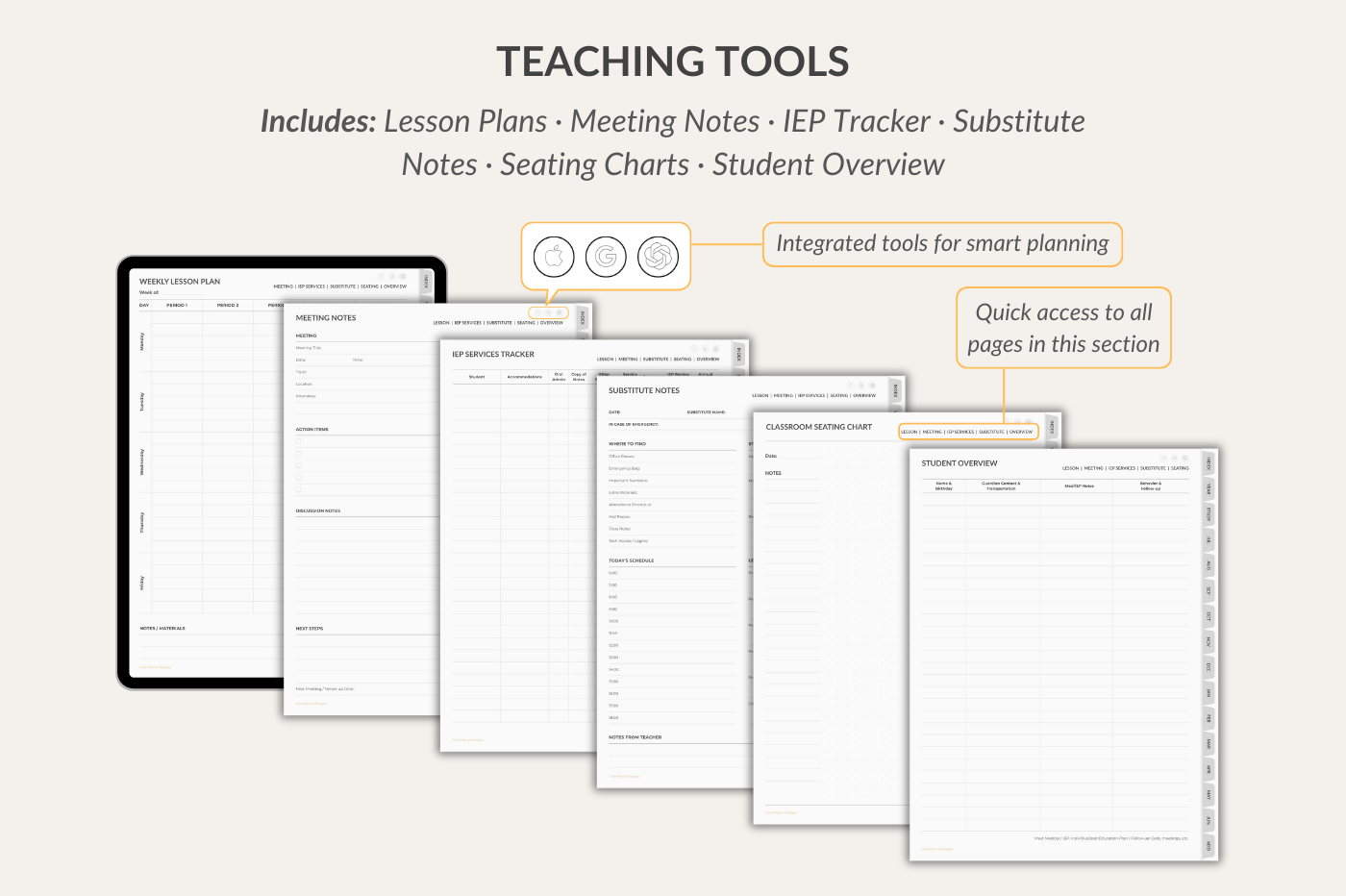Image resolution: width=1346 pixels, height=896 pixels.
Task: Click IEP SERVICES link on Substitute Notes
Action: (x=811, y=395)
